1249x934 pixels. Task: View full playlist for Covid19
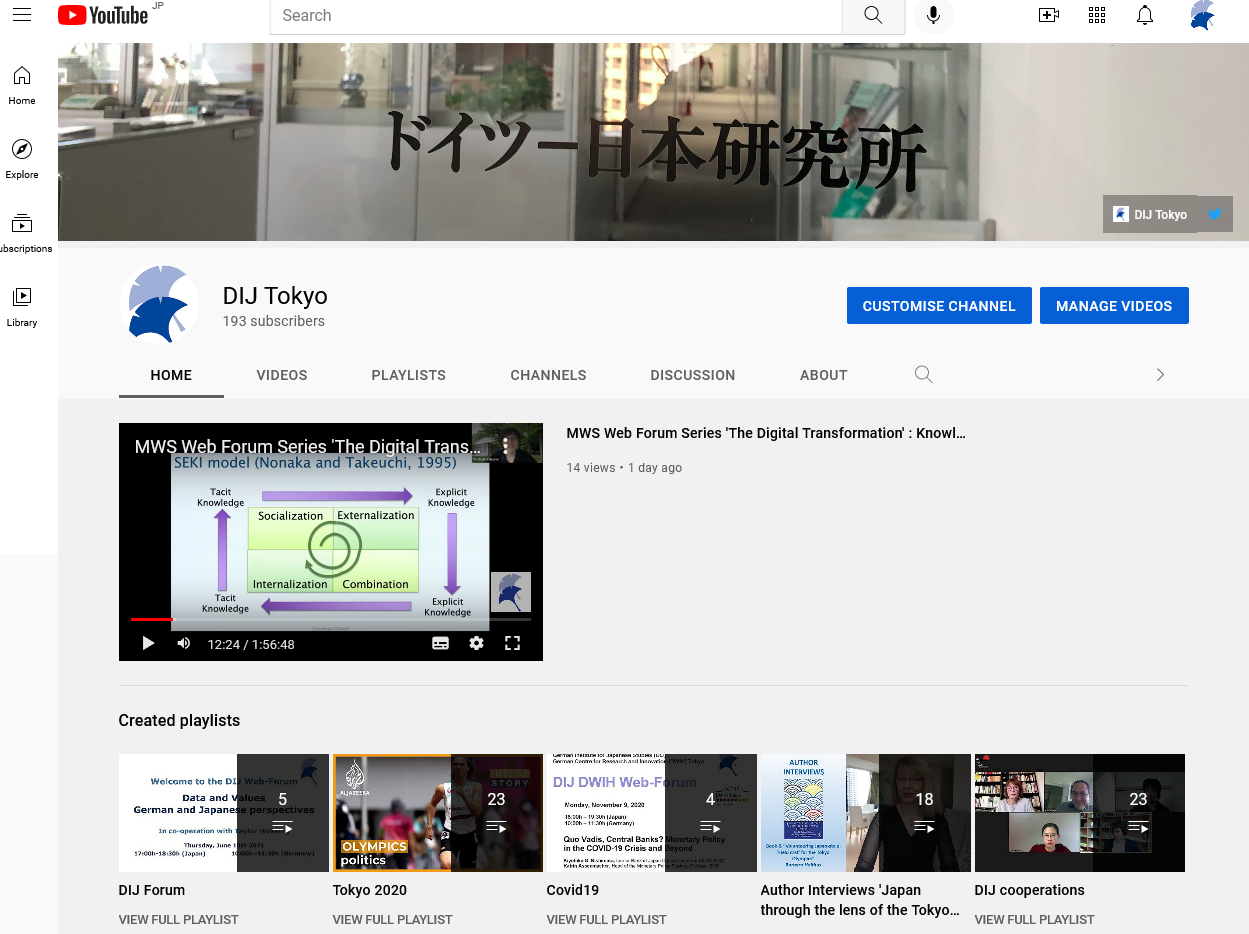pos(607,920)
